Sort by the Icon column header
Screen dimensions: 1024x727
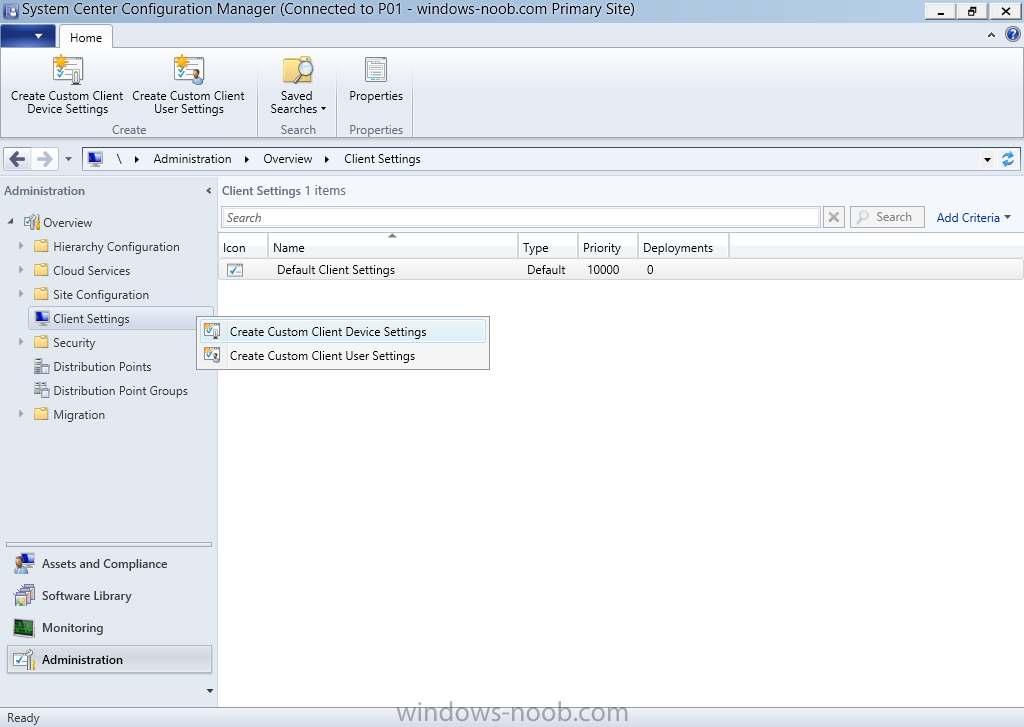(x=243, y=248)
